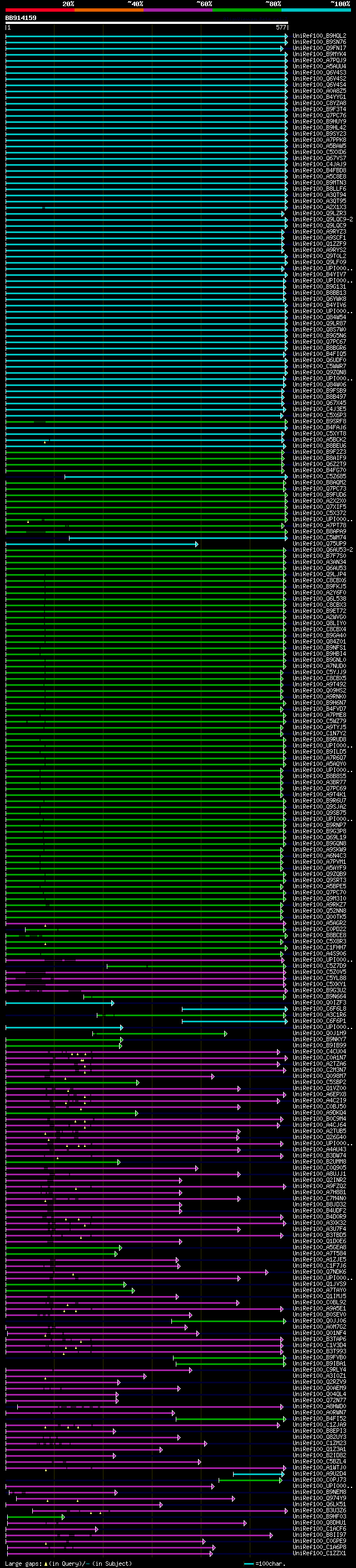Click the UniRef100_B8II97 label

319,1535
